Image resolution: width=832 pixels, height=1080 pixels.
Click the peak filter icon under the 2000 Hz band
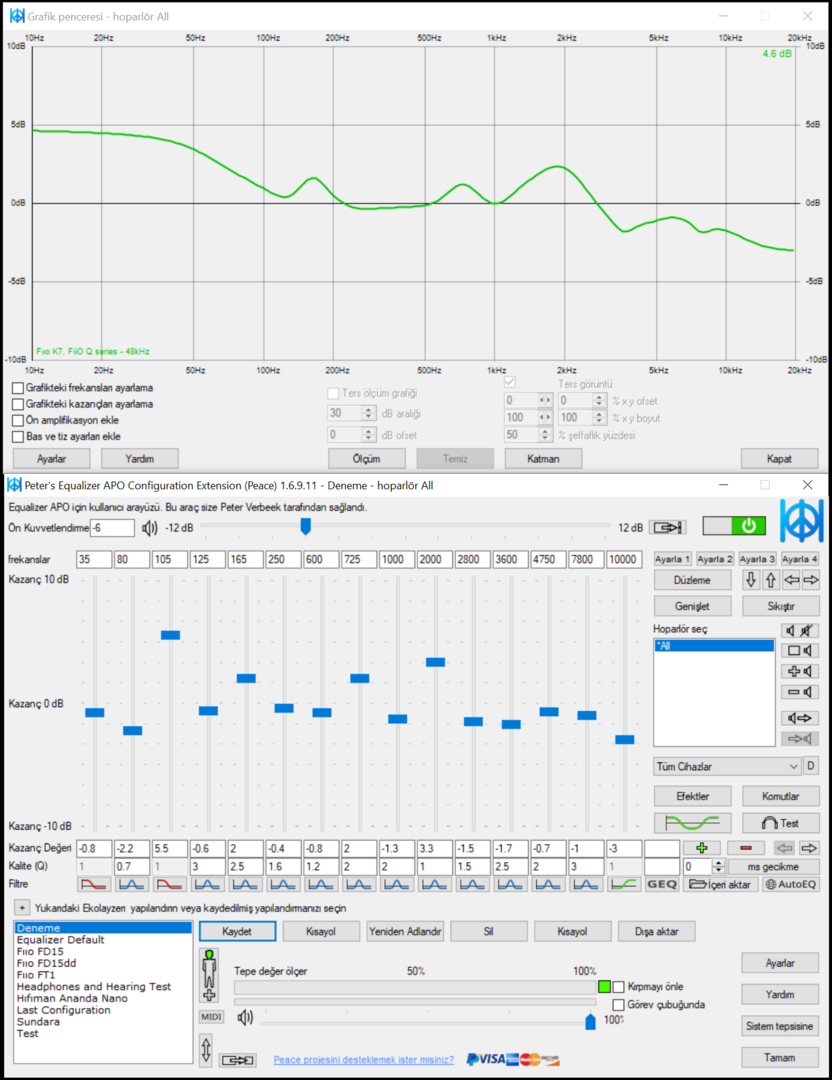coord(435,884)
